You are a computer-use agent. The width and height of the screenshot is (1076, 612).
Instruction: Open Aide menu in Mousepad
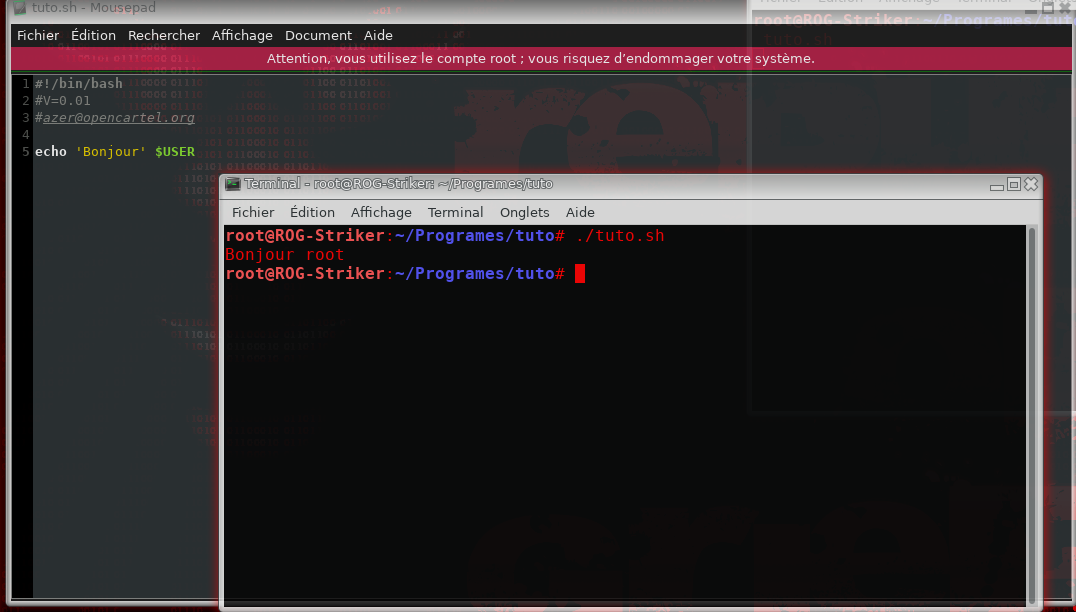[378, 36]
